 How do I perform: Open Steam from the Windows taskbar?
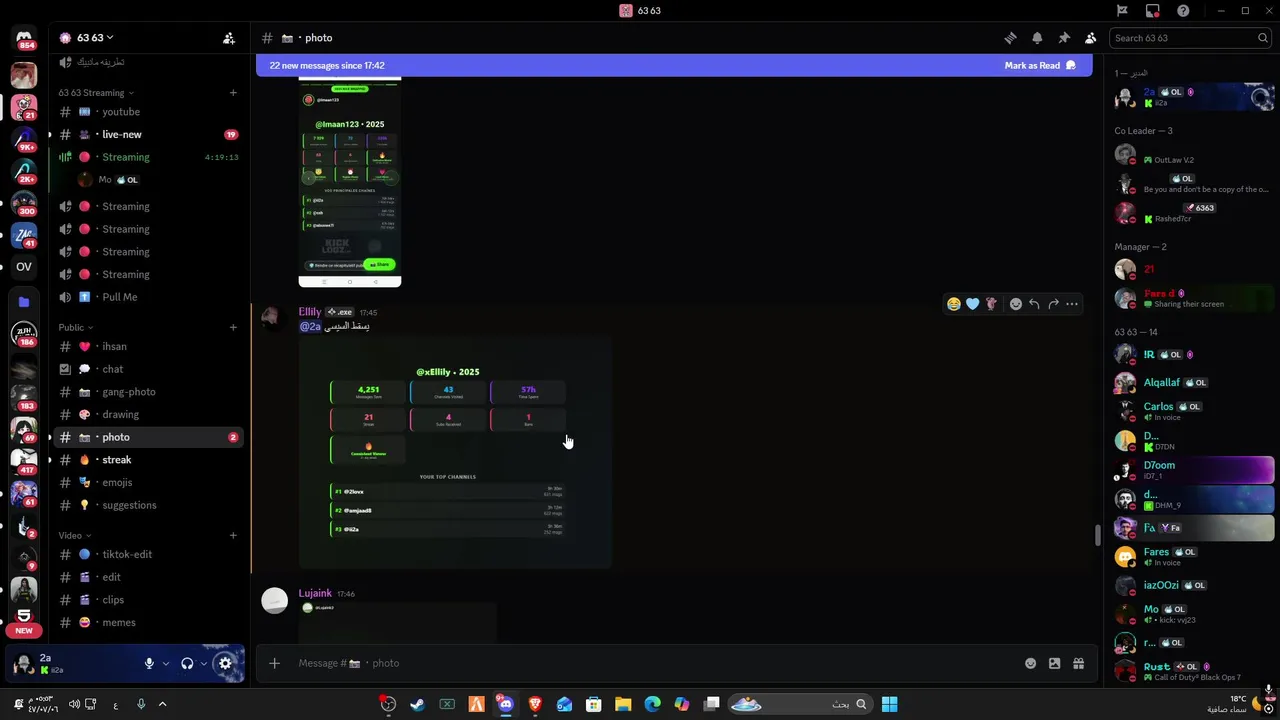coord(417,704)
